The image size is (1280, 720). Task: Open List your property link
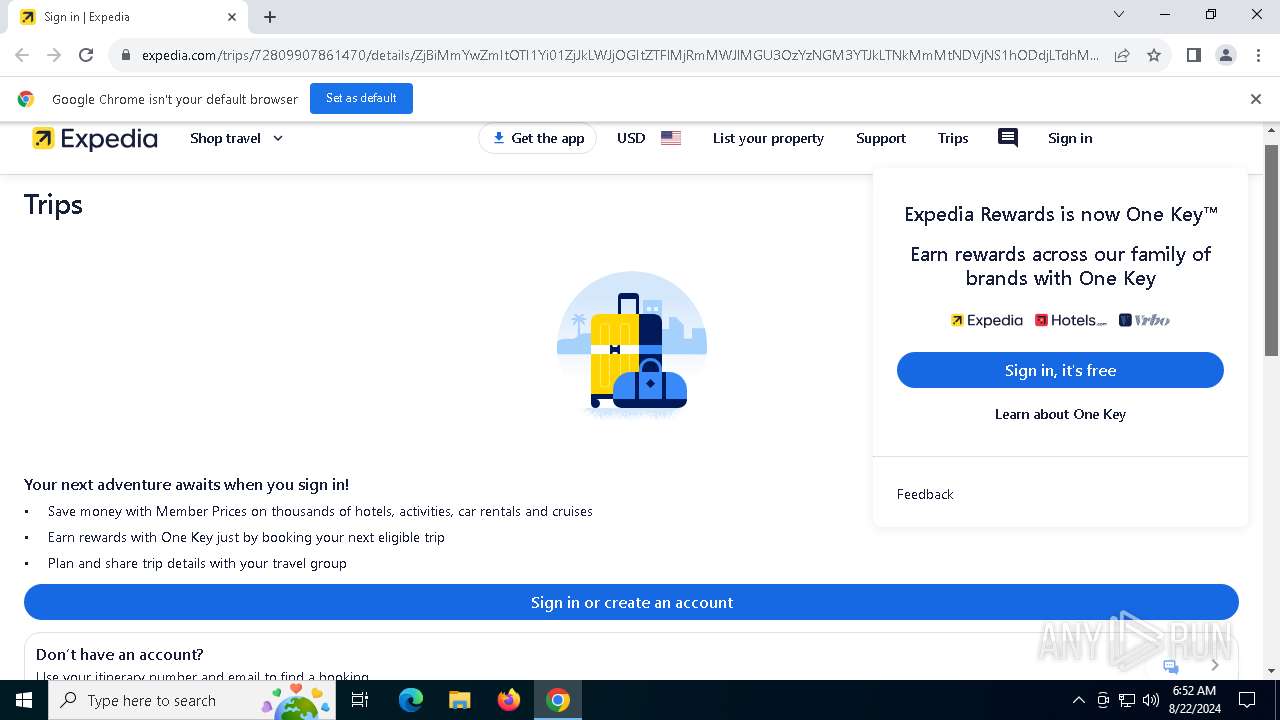[768, 138]
